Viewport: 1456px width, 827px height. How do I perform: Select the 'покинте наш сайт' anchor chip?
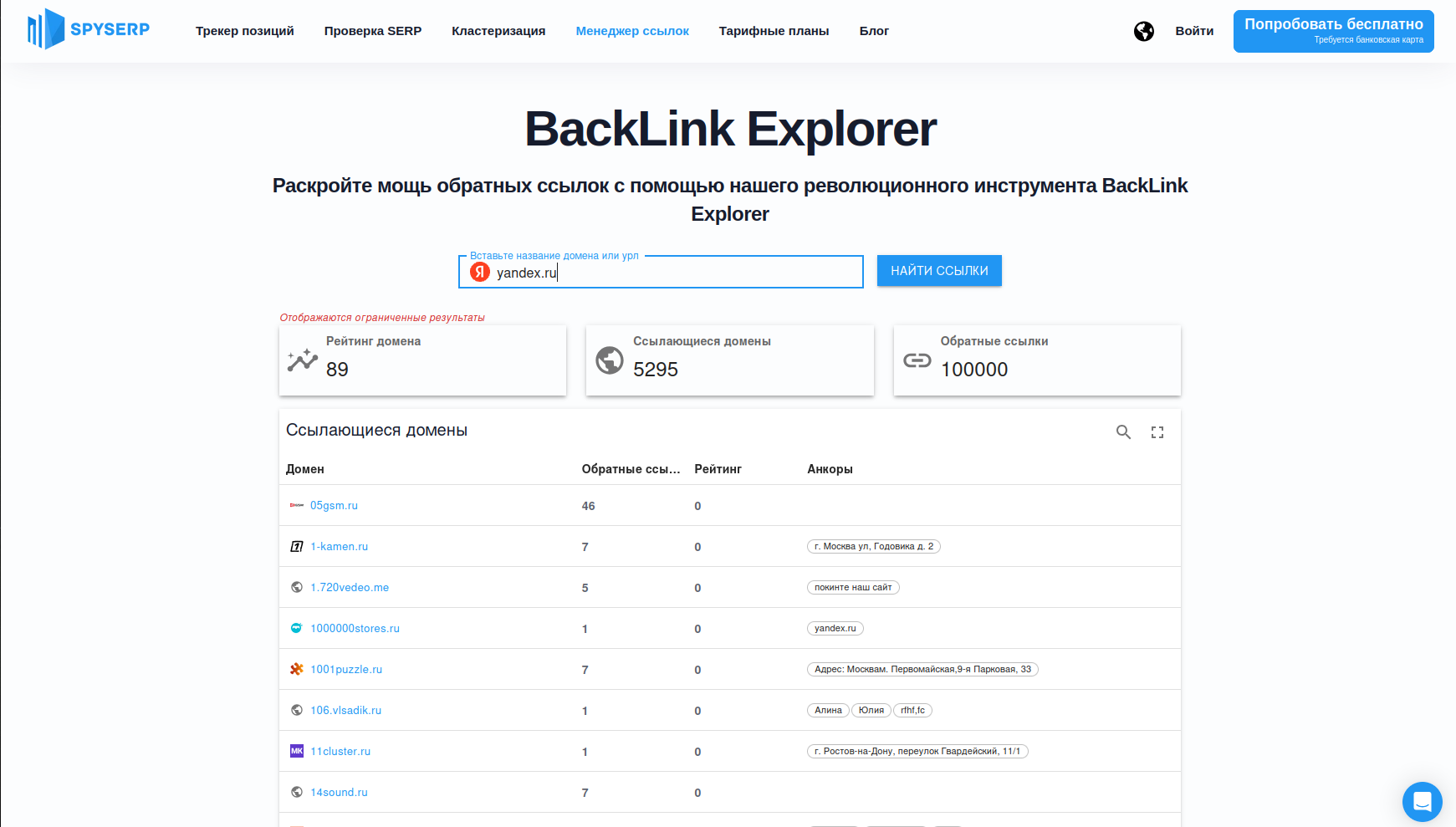point(853,588)
